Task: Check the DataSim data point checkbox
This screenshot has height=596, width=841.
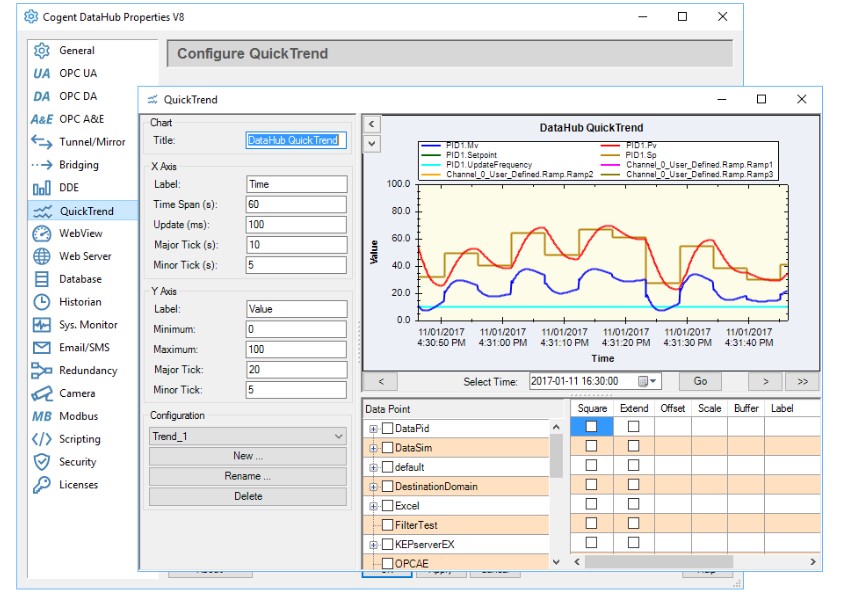Action: 387,448
